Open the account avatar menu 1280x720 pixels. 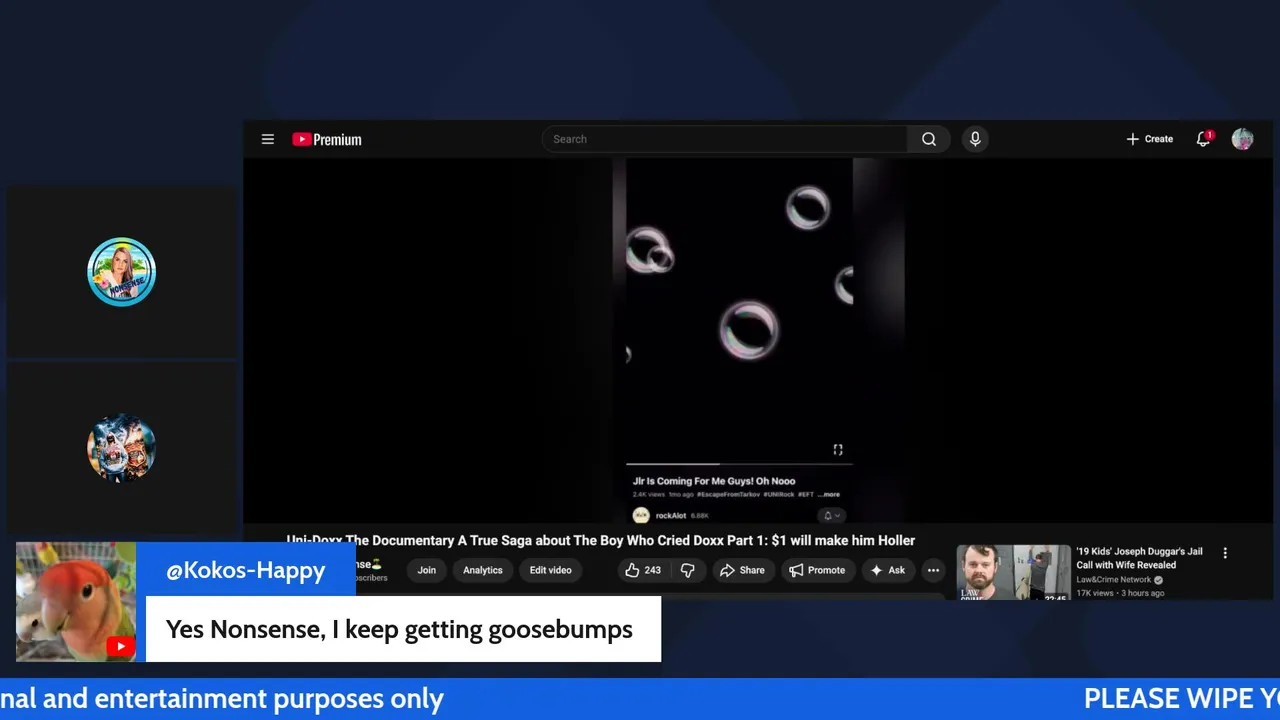coord(1242,139)
